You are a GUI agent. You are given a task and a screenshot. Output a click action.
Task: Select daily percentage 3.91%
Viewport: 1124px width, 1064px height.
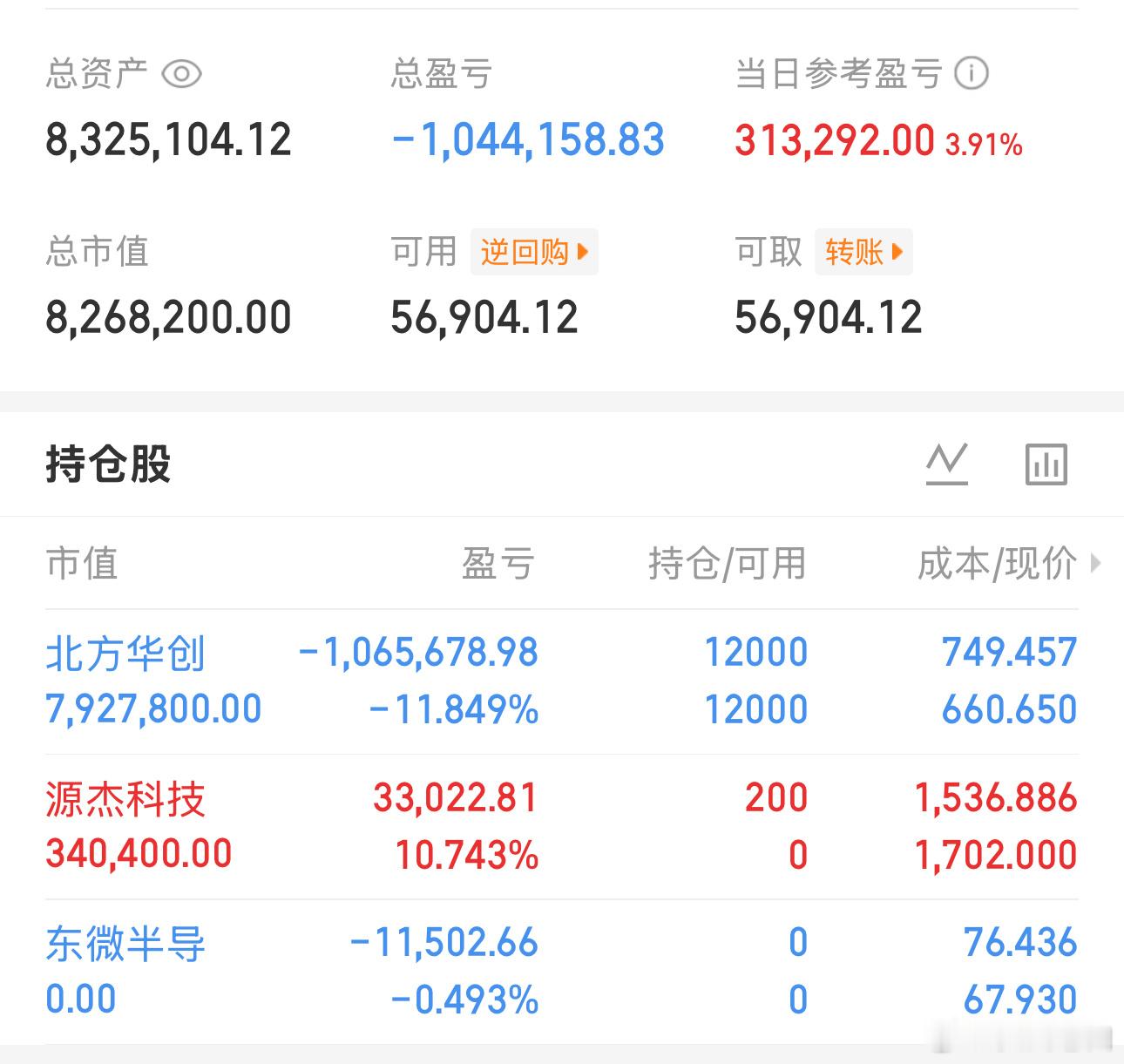click(984, 144)
